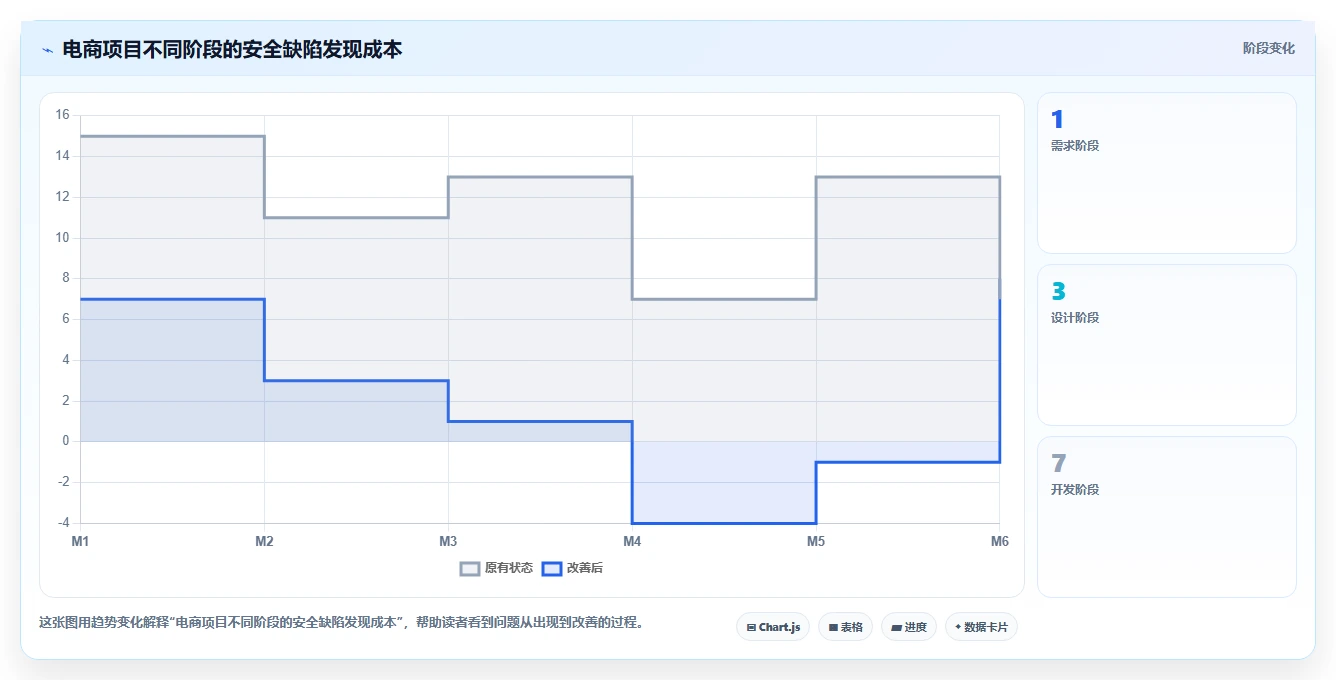
Task: Click the 表格 tag
Action: pyautogui.click(x=845, y=627)
